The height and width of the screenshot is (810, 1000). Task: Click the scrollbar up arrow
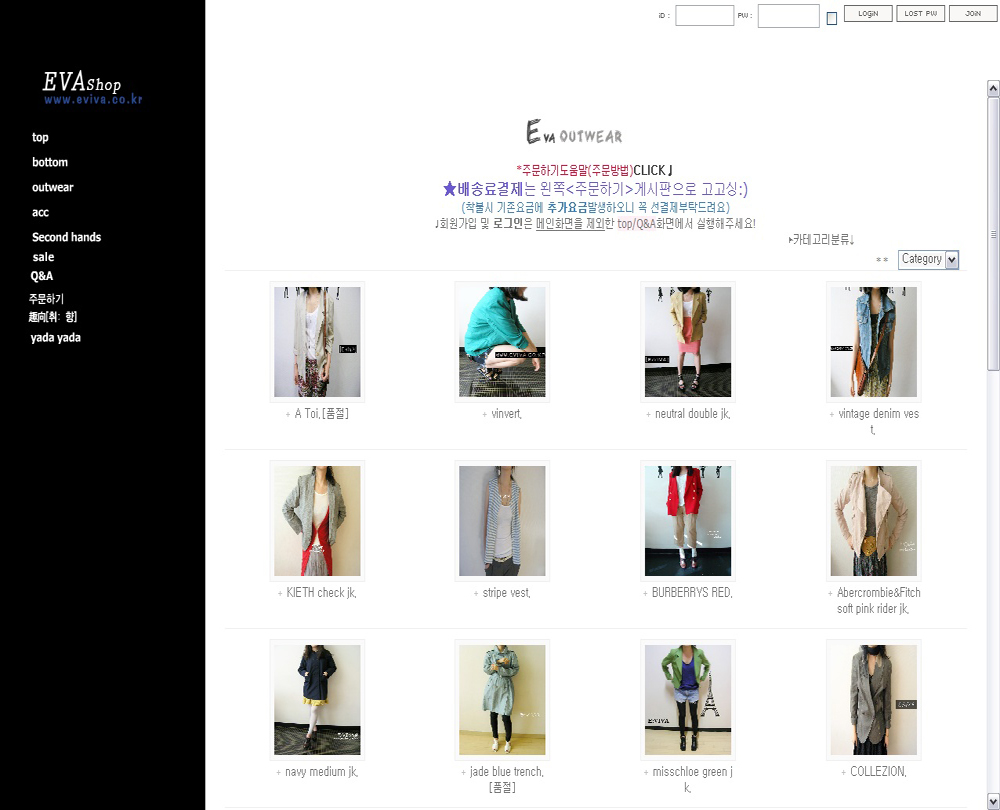(993, 89)
